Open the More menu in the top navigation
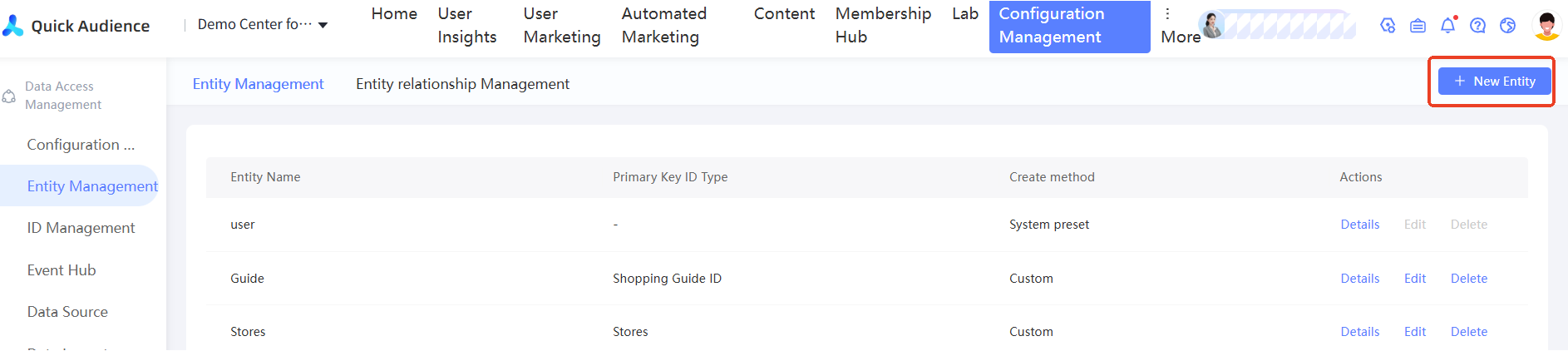Viewport: 1568px width, 351px height. pyautogui.click(x=1177, y=26)
